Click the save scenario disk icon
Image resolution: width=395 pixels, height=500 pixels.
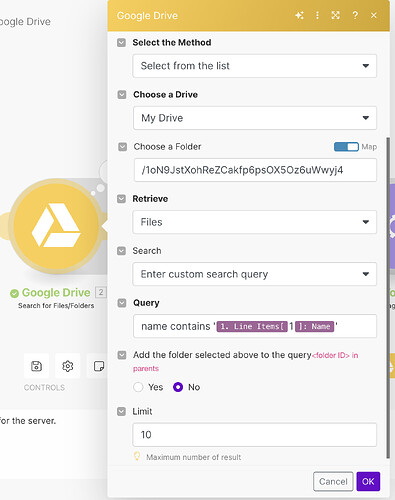click(x=36, y=366)
